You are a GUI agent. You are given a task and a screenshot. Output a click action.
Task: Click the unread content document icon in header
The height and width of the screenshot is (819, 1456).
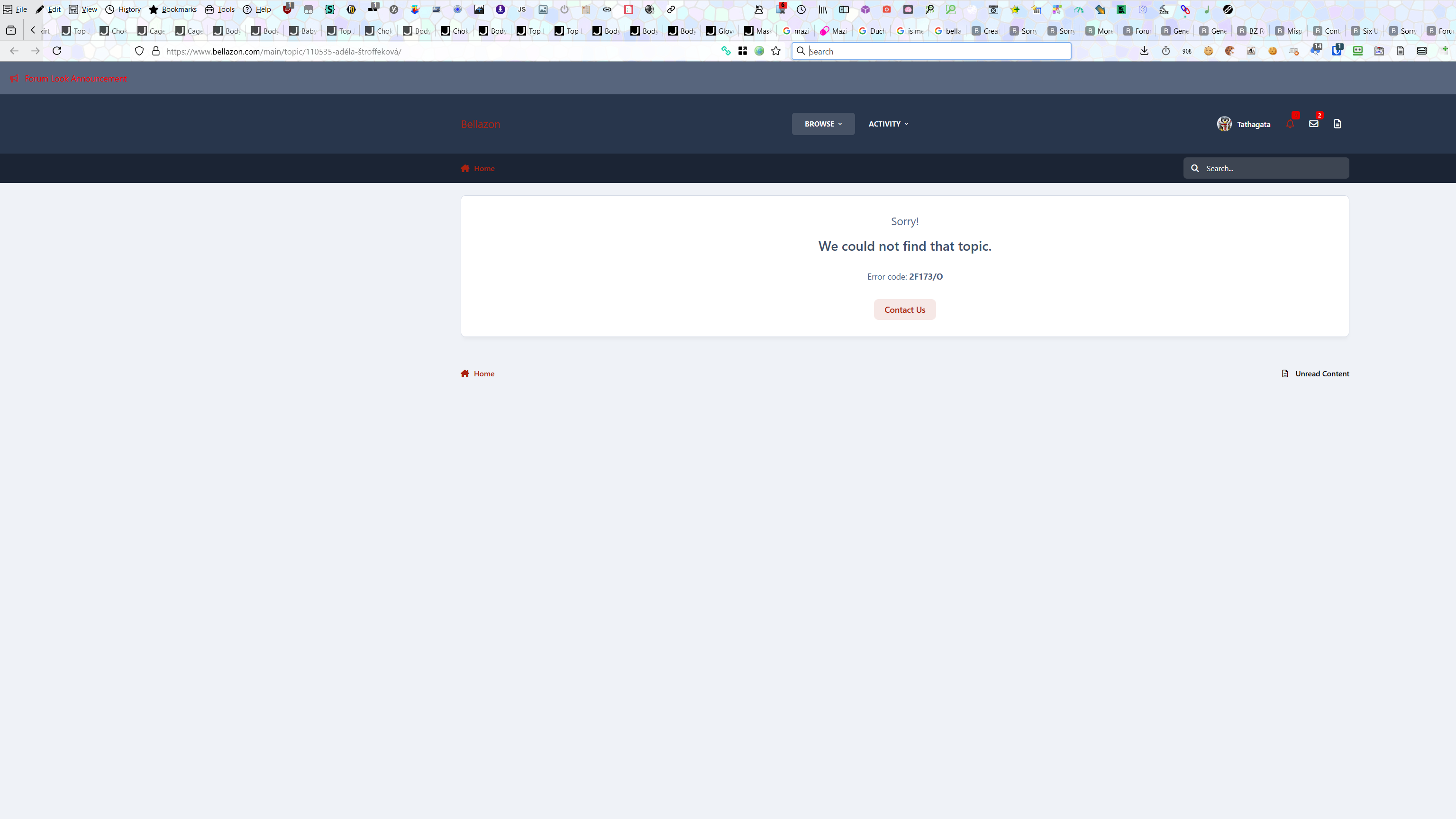1338,124
